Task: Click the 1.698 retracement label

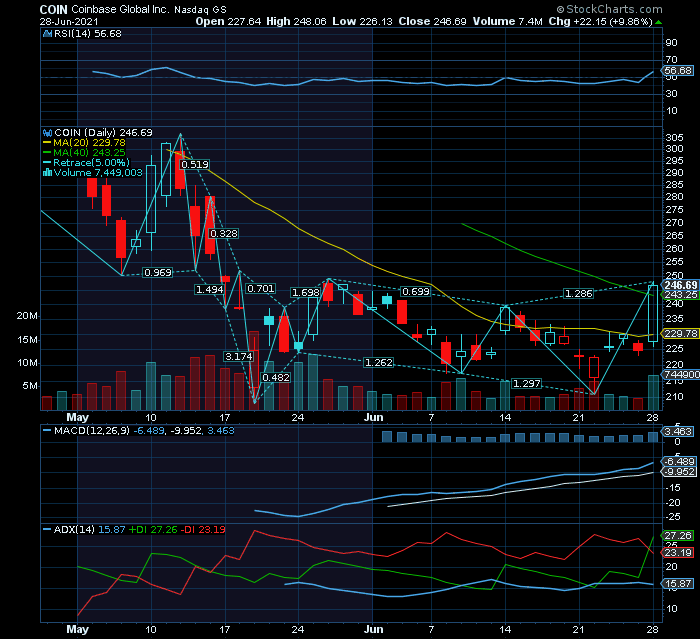Action: tap(305, 292)
